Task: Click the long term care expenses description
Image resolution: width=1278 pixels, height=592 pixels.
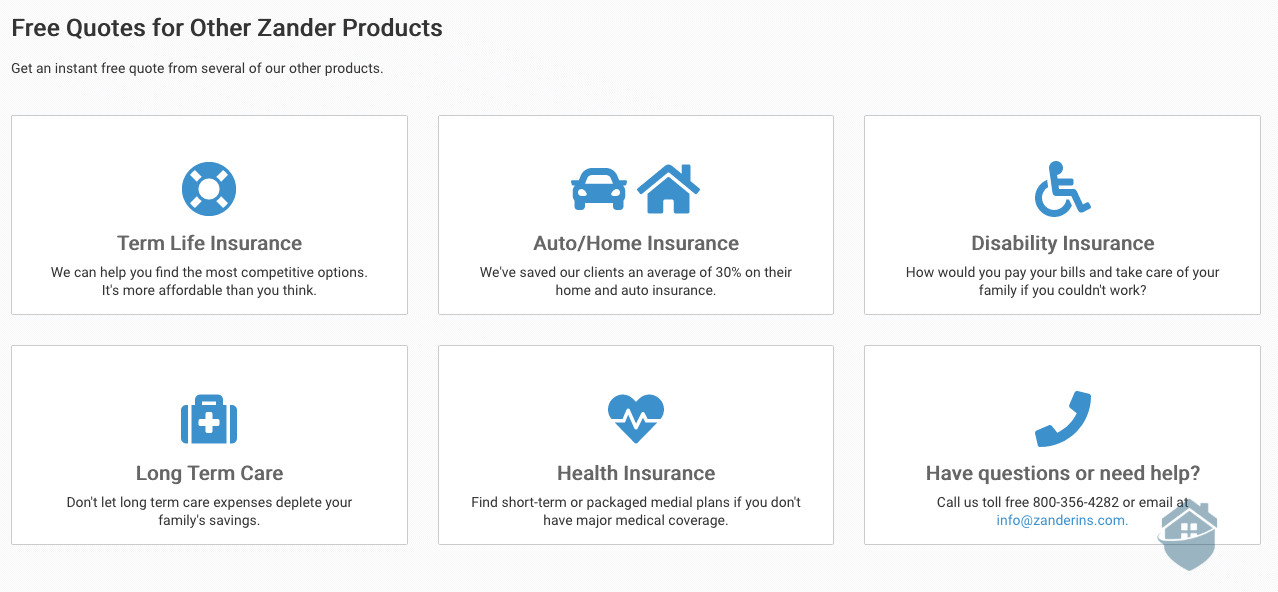Action: (x=209, y=511)
